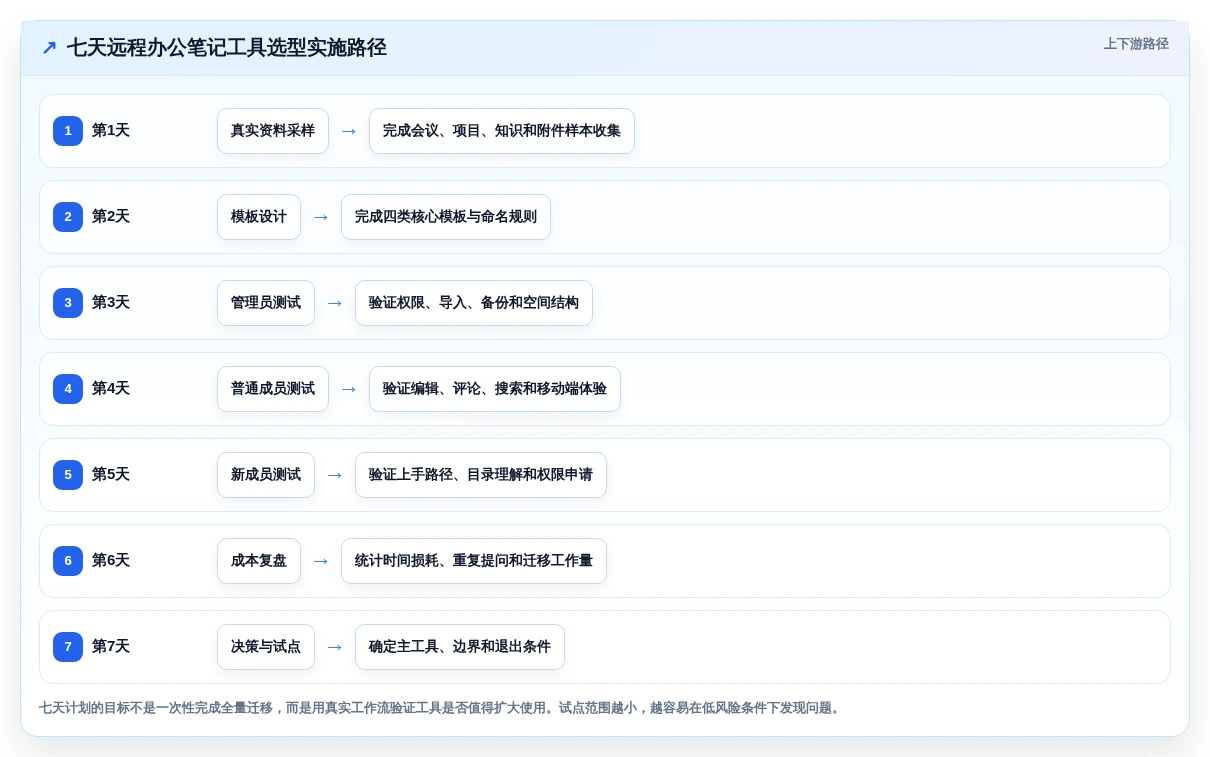Viewport: 1210px width, 757px height.
Task: Select step number badge 1
Action: 68,131
